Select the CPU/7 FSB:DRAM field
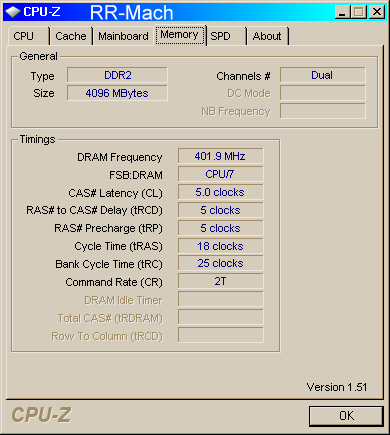The image size is (390, 435). [x=220, y=174]
